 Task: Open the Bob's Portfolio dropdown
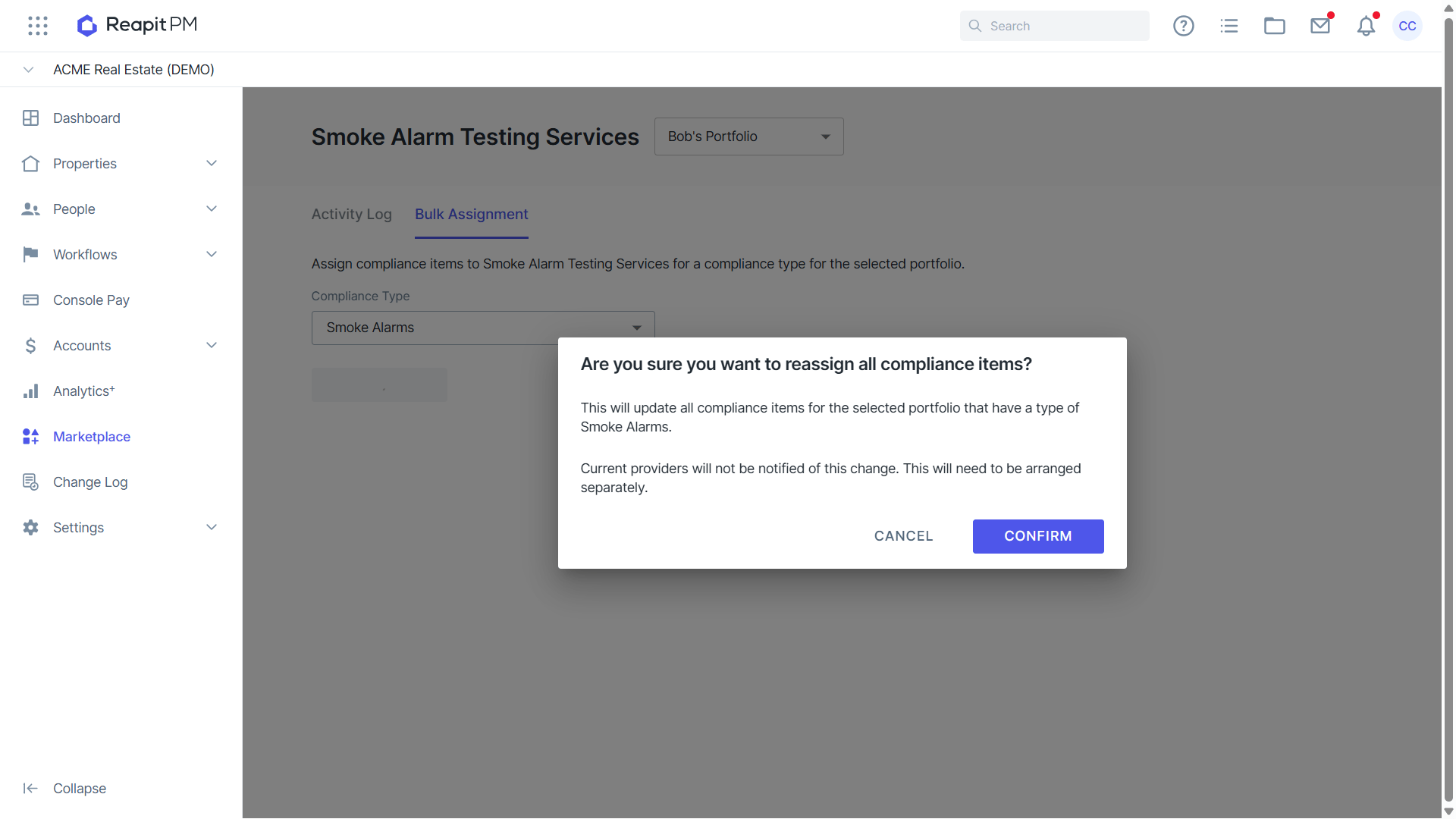[749, 136]
